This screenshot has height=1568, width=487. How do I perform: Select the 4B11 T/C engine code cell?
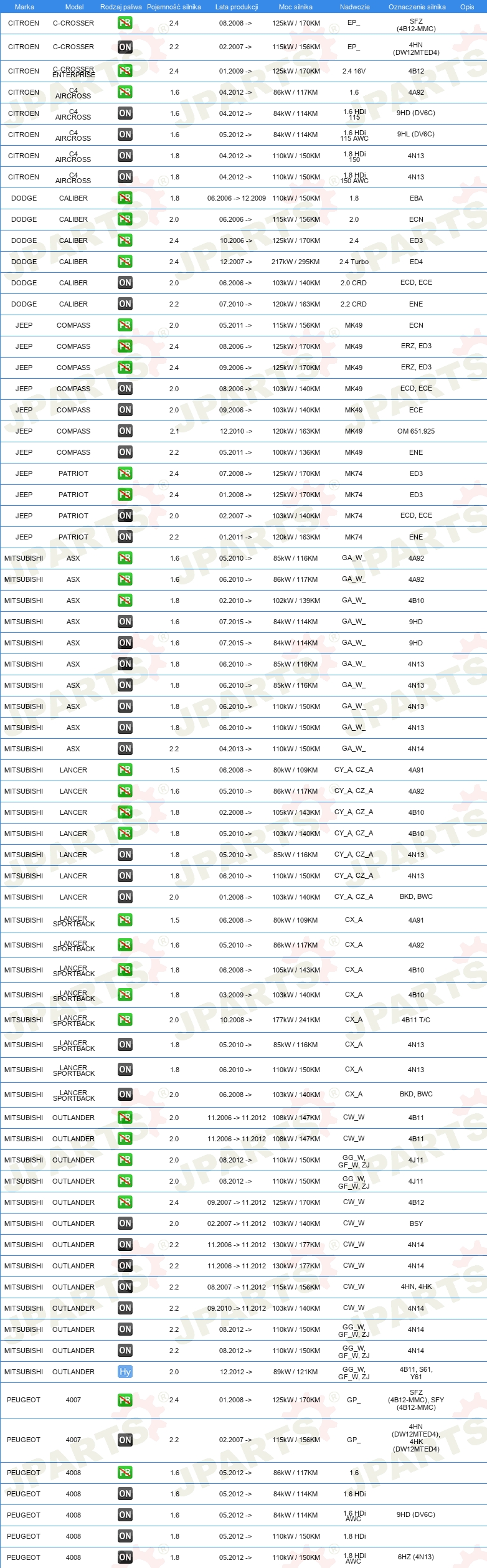(x=416, y=1020)
